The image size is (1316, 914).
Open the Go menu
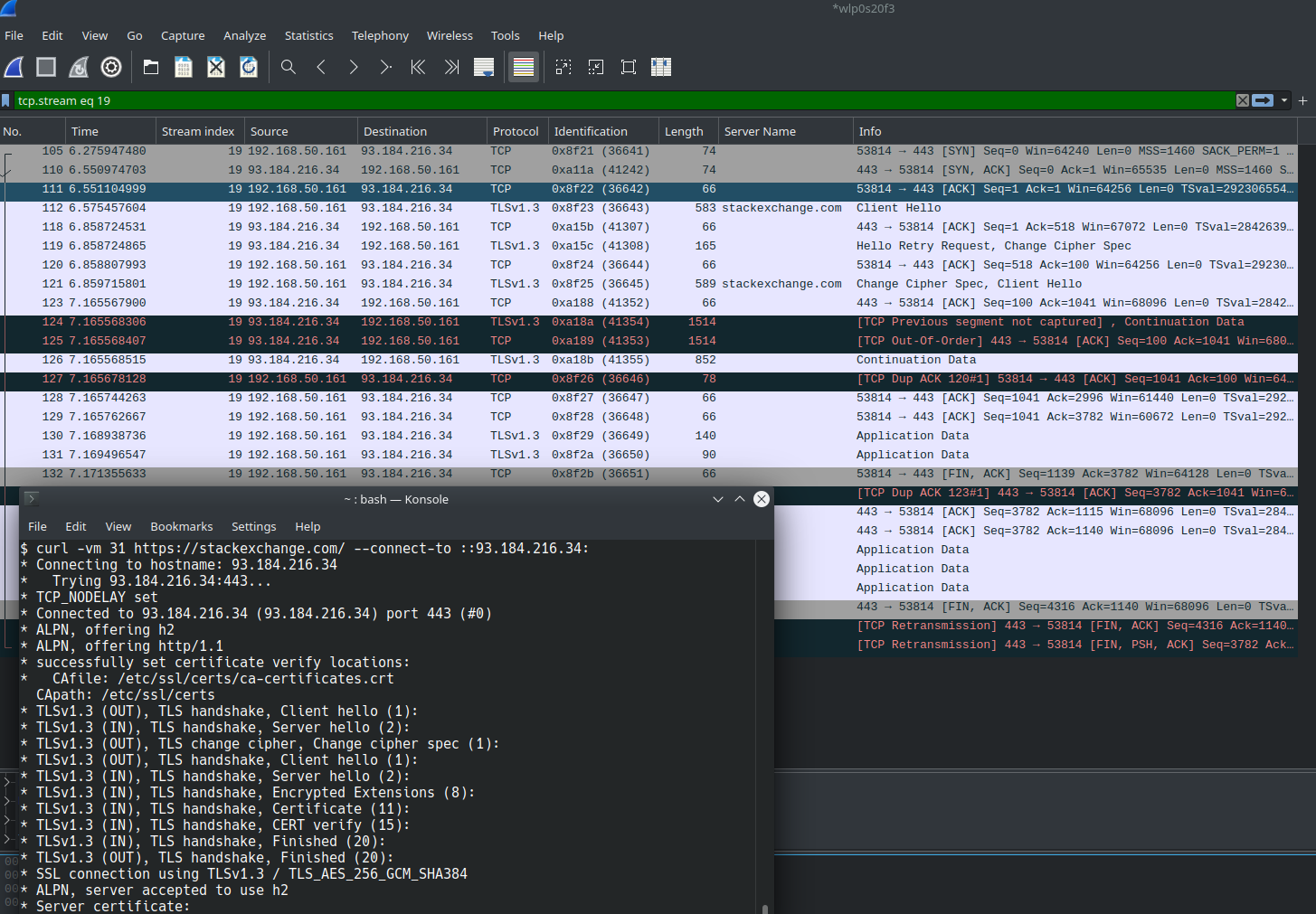(135, 35)
